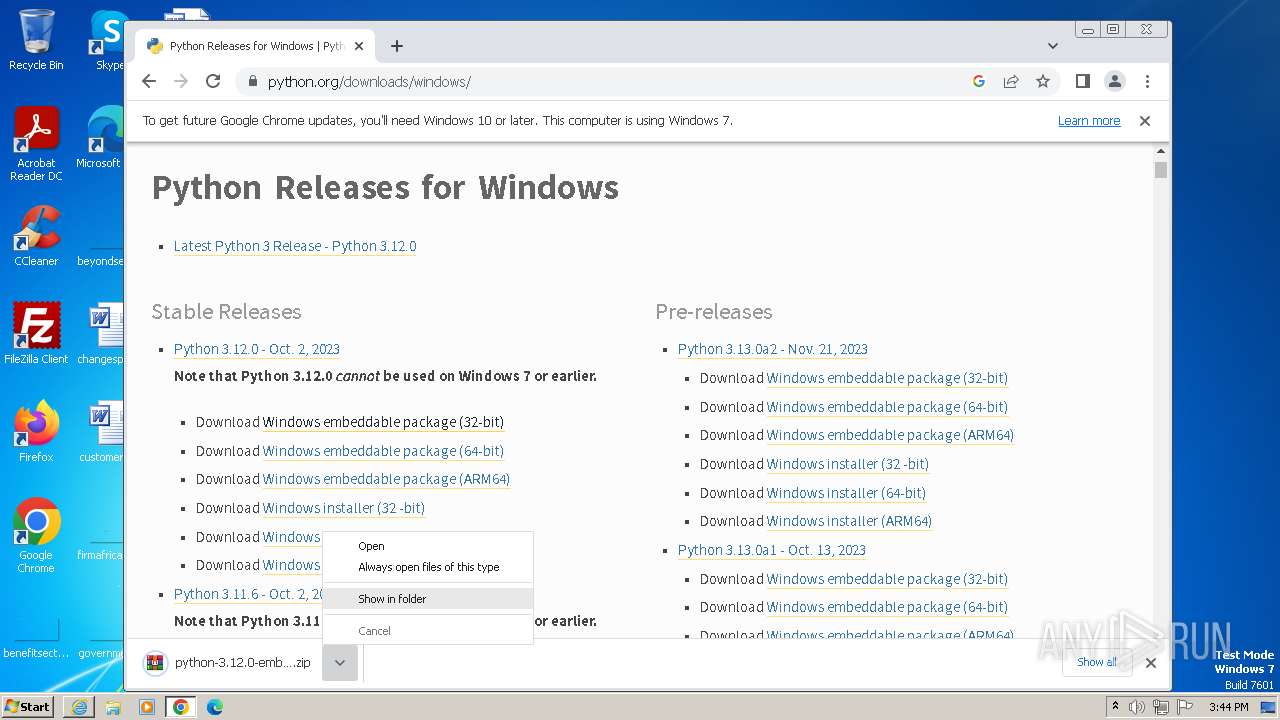This screenshot has width=1280, height=720.
Task: View site information via the lock icon
Action: (252, 82)
